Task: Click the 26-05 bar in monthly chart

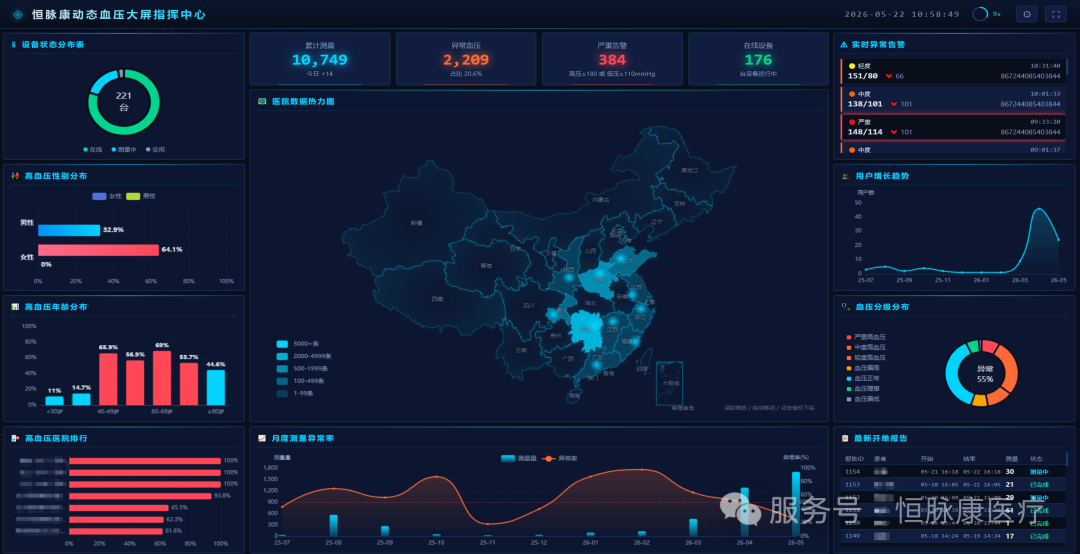Action: click(796, 504)
